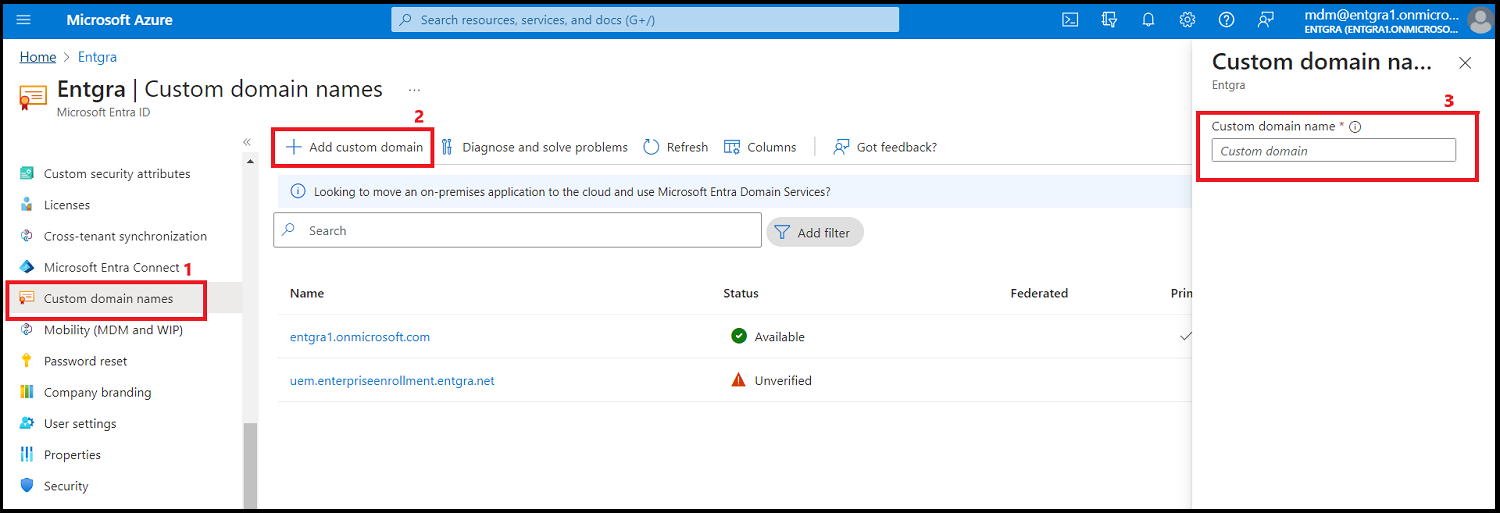Open Properties in the sidebar
This screenshot has height=513, width=1500.
tap(72, 455)
